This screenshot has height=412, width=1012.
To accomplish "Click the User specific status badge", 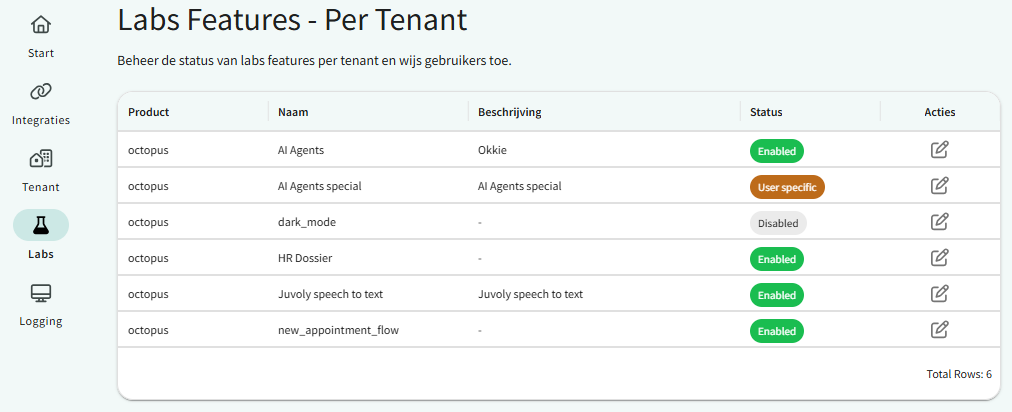I will [787, 187].
